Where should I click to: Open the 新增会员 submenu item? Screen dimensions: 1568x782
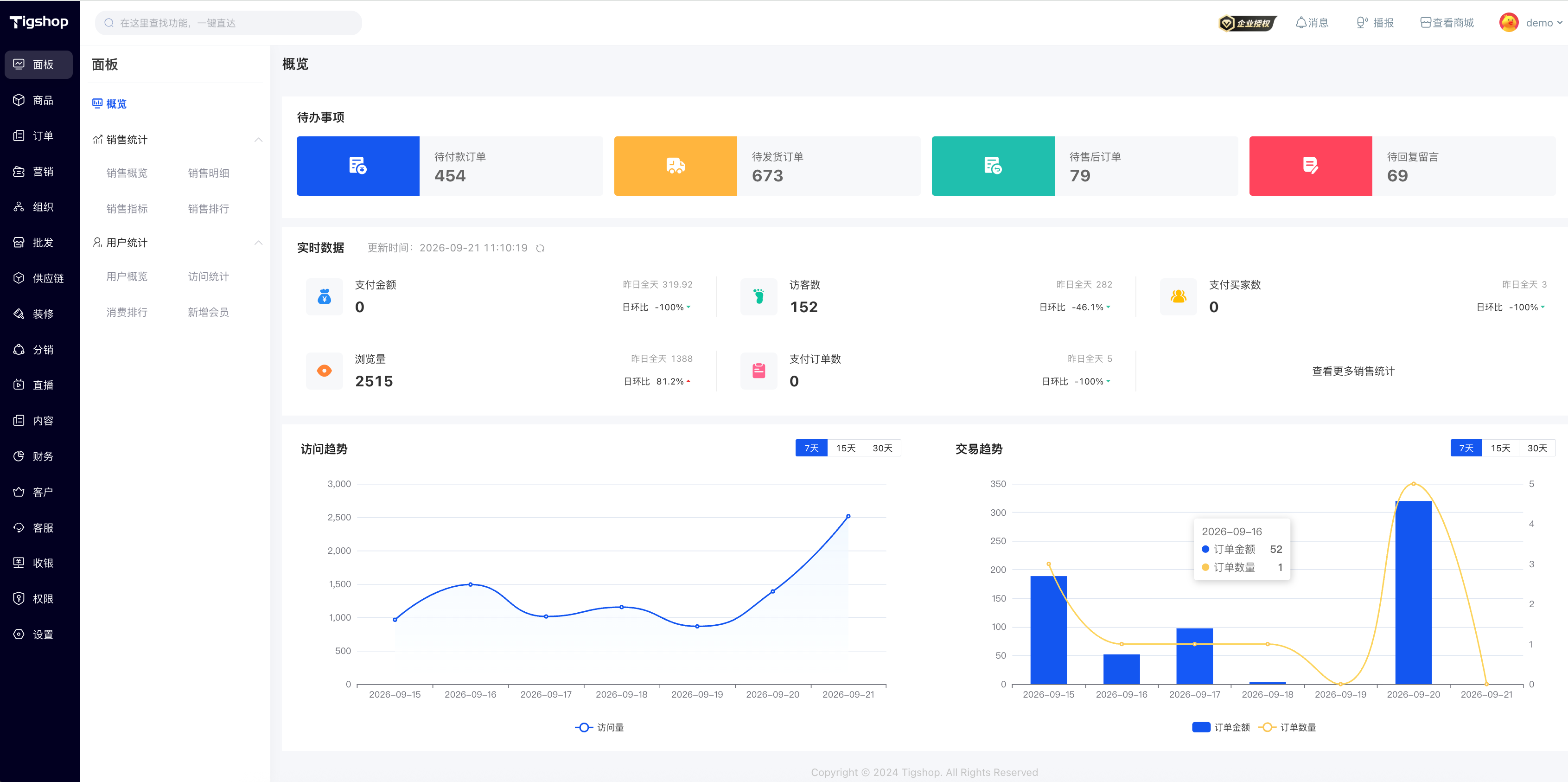click(208, 313)
